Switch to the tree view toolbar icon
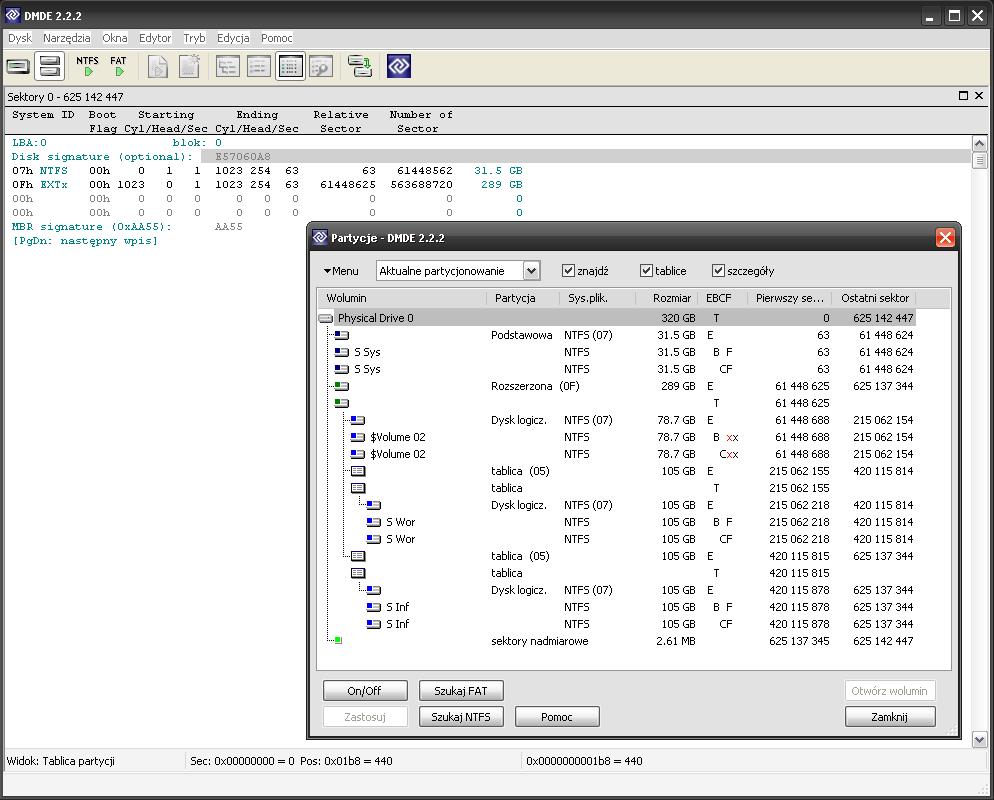The width and height of the screenshot is (994, 800). pos(228,66)
